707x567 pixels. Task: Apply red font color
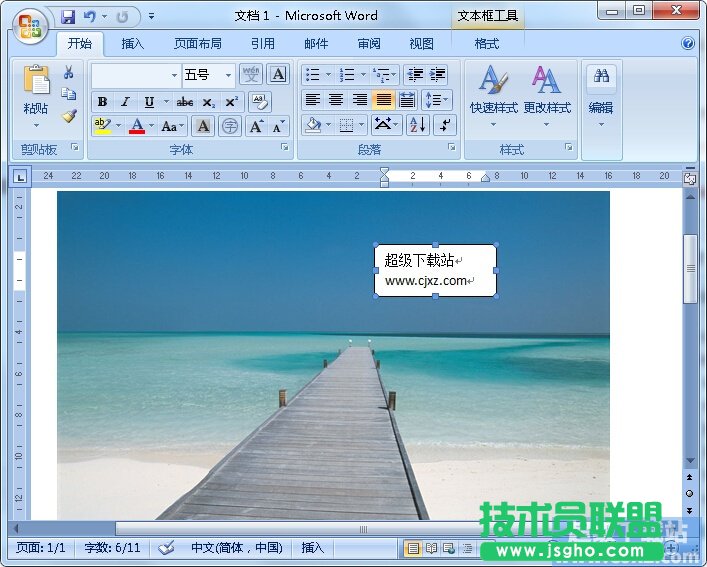[x=137, y=126]
